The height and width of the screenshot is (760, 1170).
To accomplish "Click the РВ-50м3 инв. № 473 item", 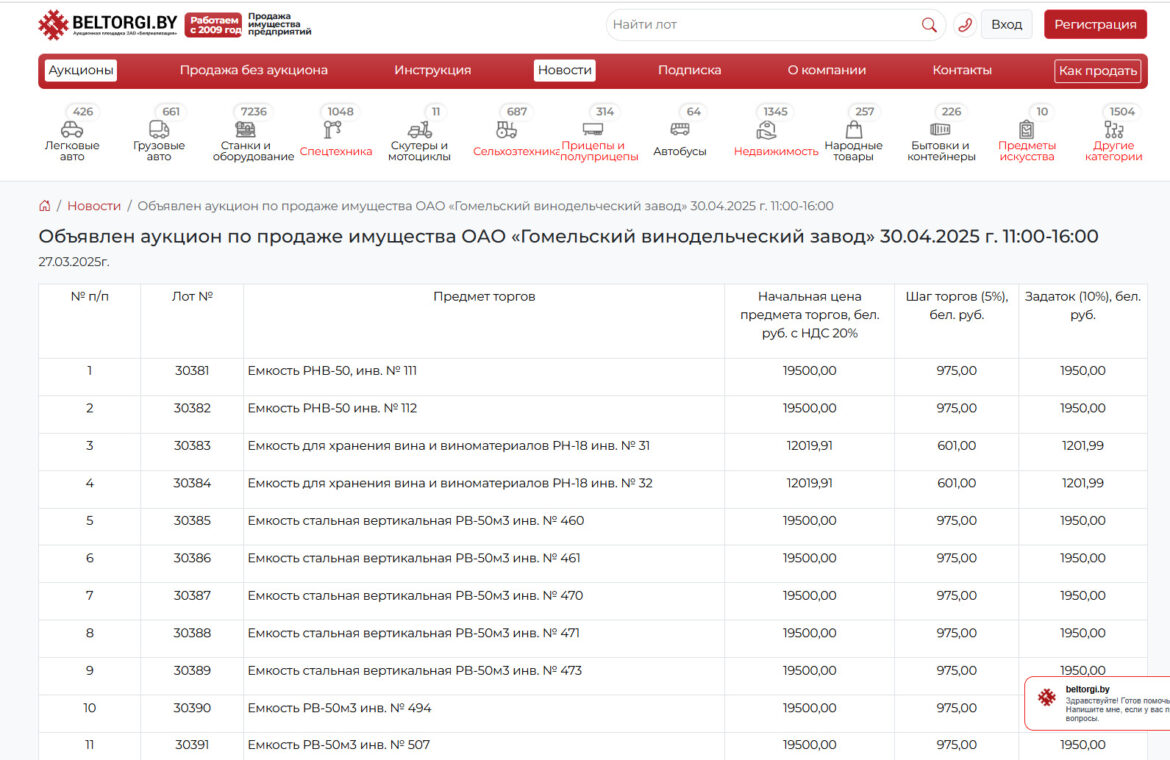I will pos(415,671).
